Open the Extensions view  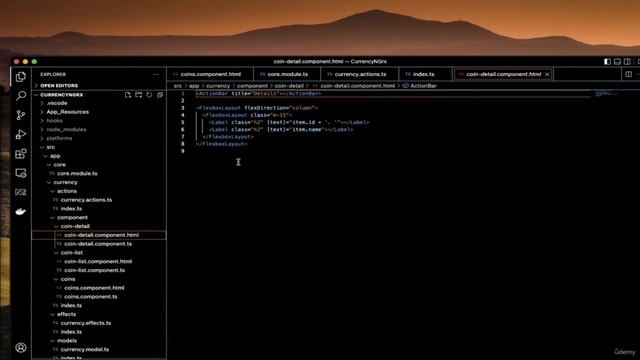click(21, 153)
